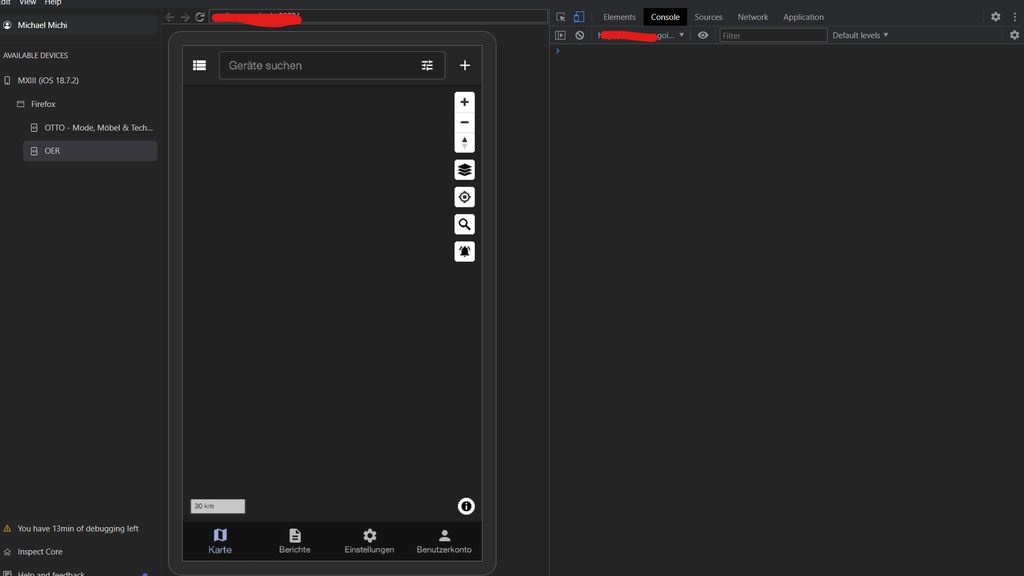The height and width of the screenshot is (576, 1024).
Task: Open DevTools more options kebab menu
Action: [1014, 17]
